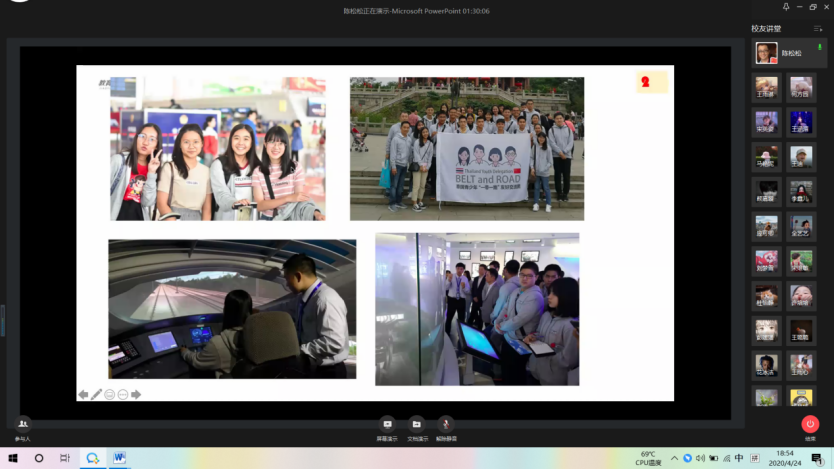Select presenter 陈松松 in the participant panel
The height and width of the screenshot is (469, 834).
pos(790,52)
